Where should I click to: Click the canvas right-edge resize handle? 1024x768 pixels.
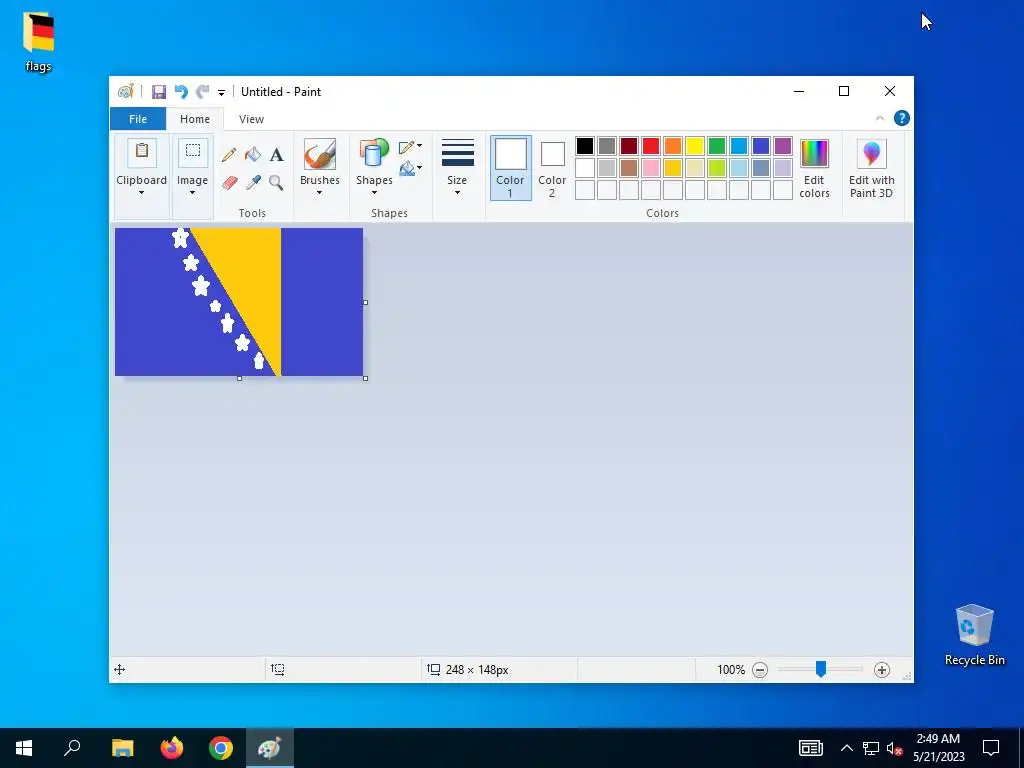[x=366, y=302]
